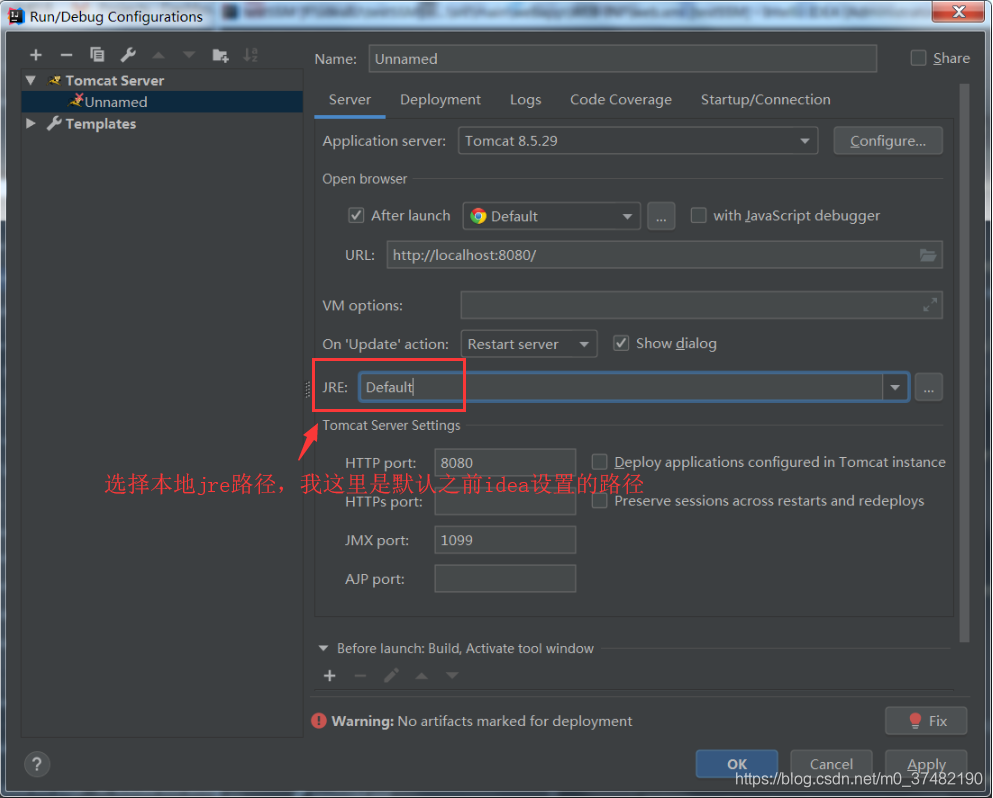Click the URL input field
The width and height of the screenshot is (993, 798).
(x=664, y=255)
